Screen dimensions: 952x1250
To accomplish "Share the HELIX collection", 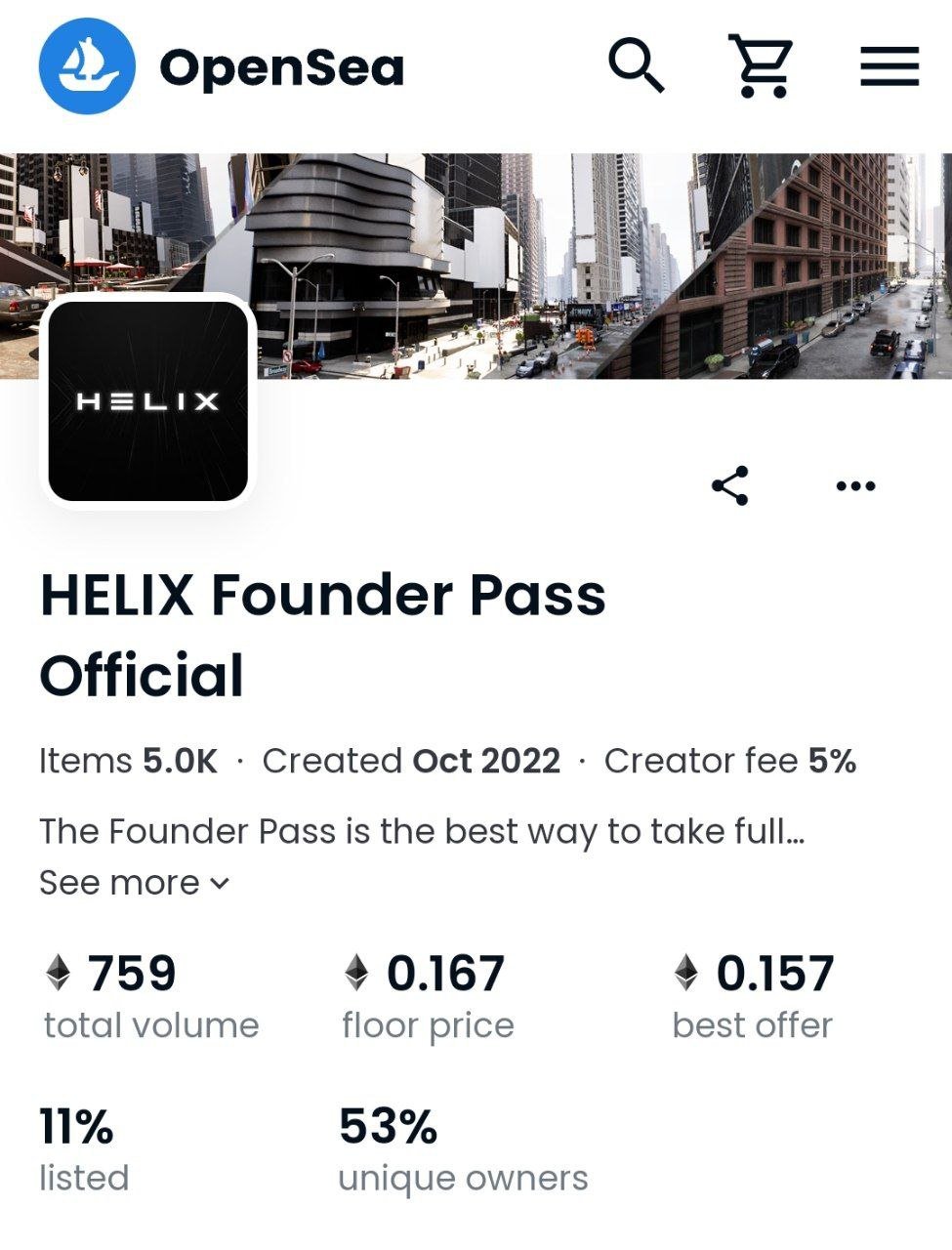I will [x=729, y=485].
